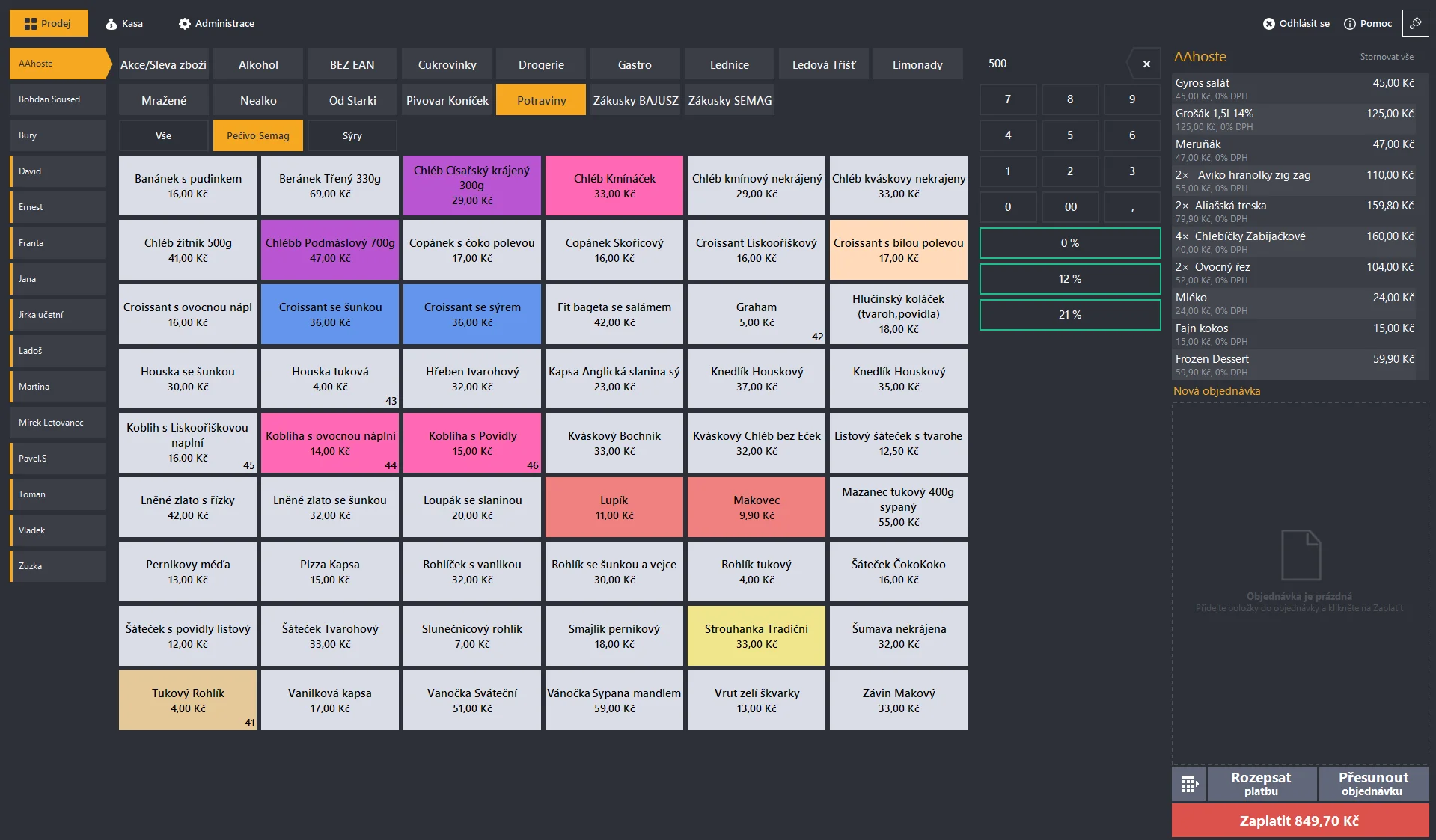1436x840 pixels.
Task: Add Croissant se šunkou to order
Action: coord(330,314)
